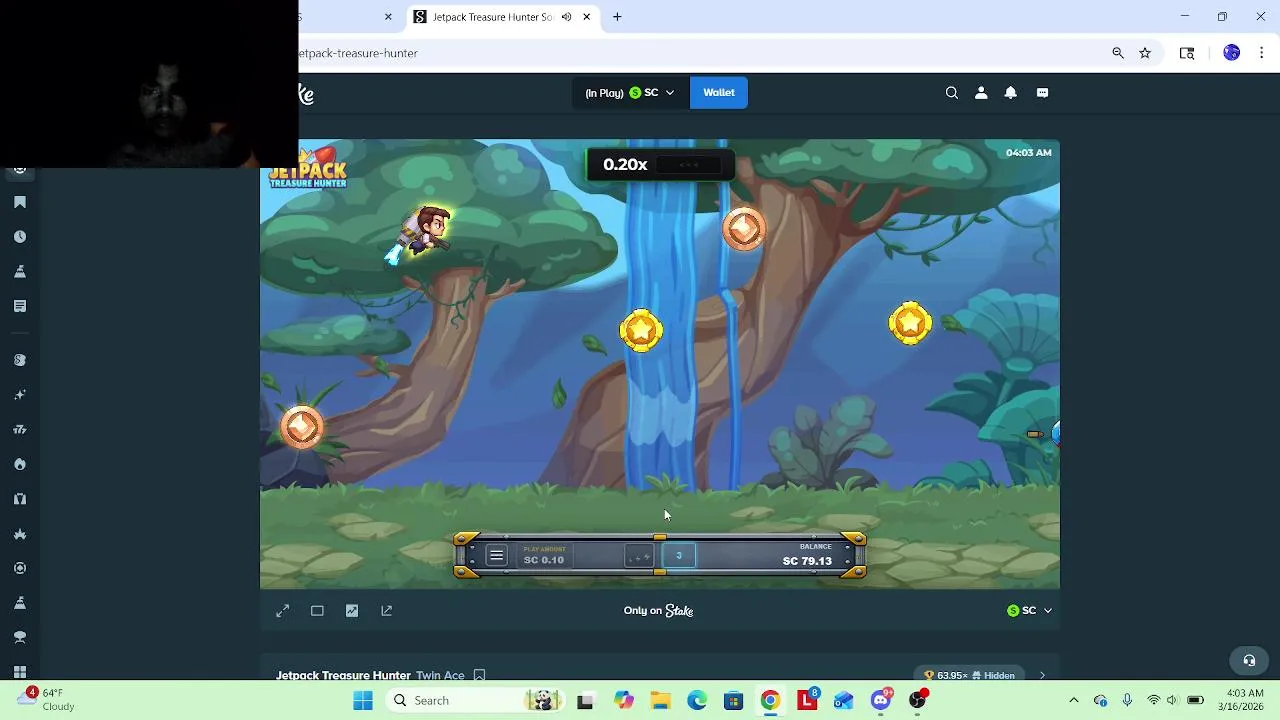Open the weather widget 64°F Cloudy
The image size is (1280, 720).
(x=46, y=700)
